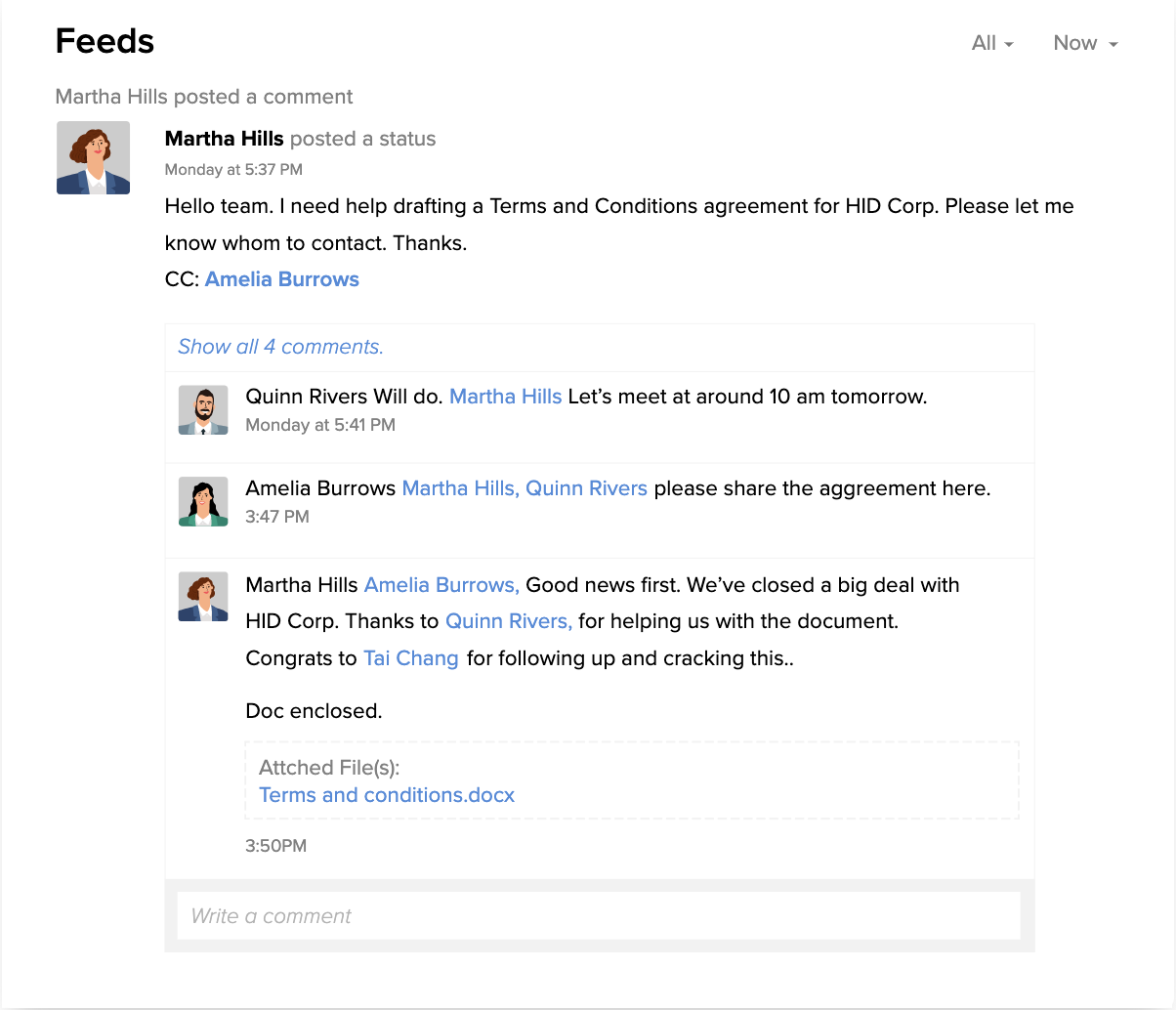Viewport: 1176px width, 1010px height.
Task: Open Amelia Burrows link in CC line
Action: (282, 279)
